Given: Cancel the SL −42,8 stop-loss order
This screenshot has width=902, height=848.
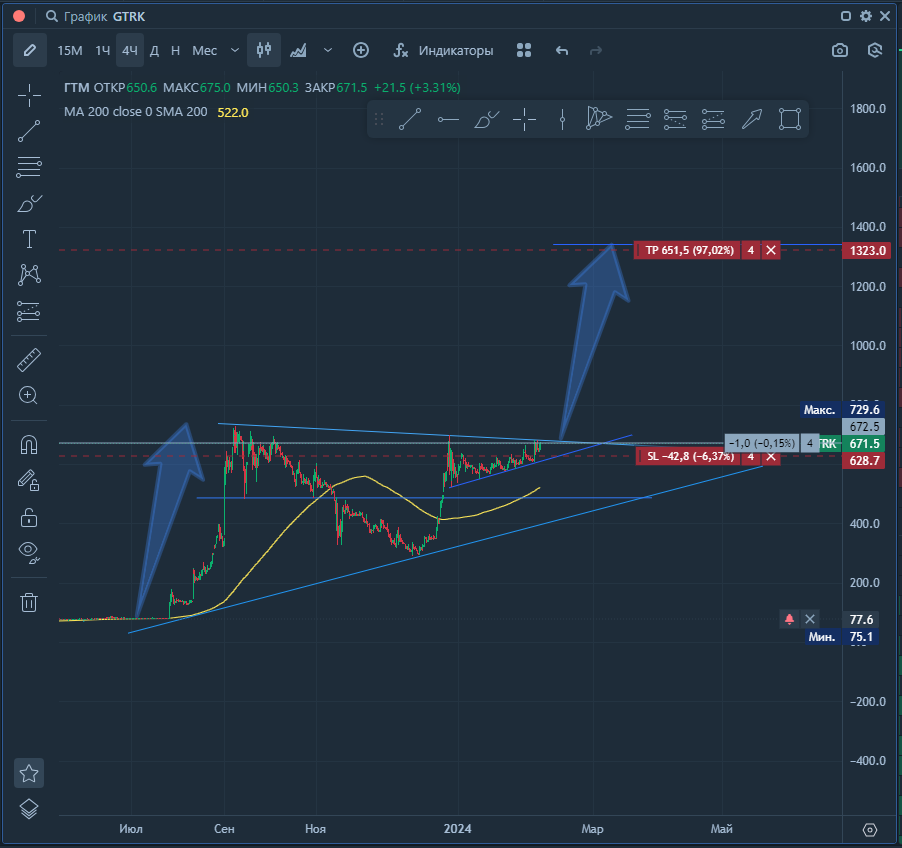Looking at the screenshot, I should click(771, 456).
